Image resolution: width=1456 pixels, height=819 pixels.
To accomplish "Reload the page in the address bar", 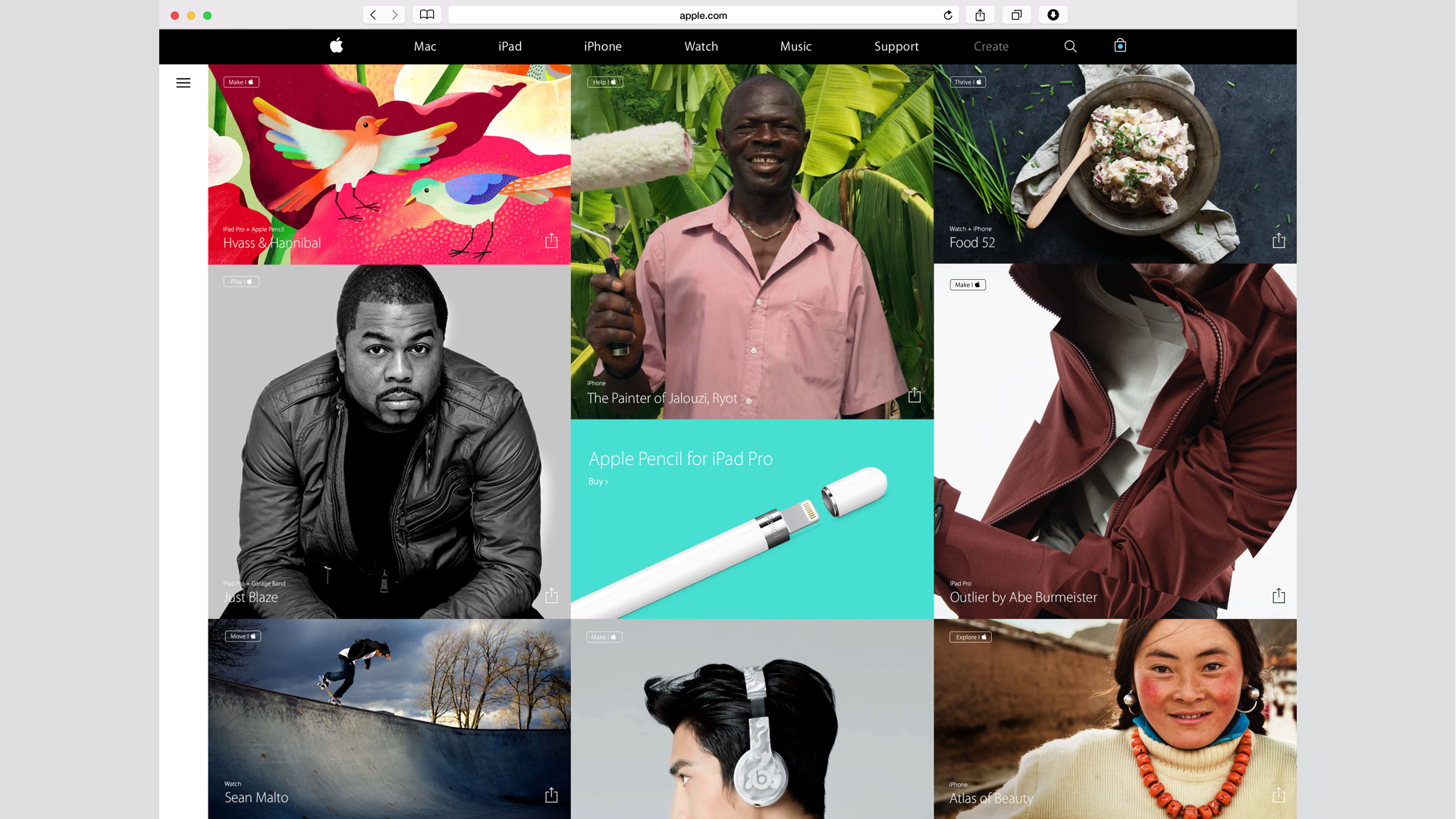I will [x=948, y=15].
